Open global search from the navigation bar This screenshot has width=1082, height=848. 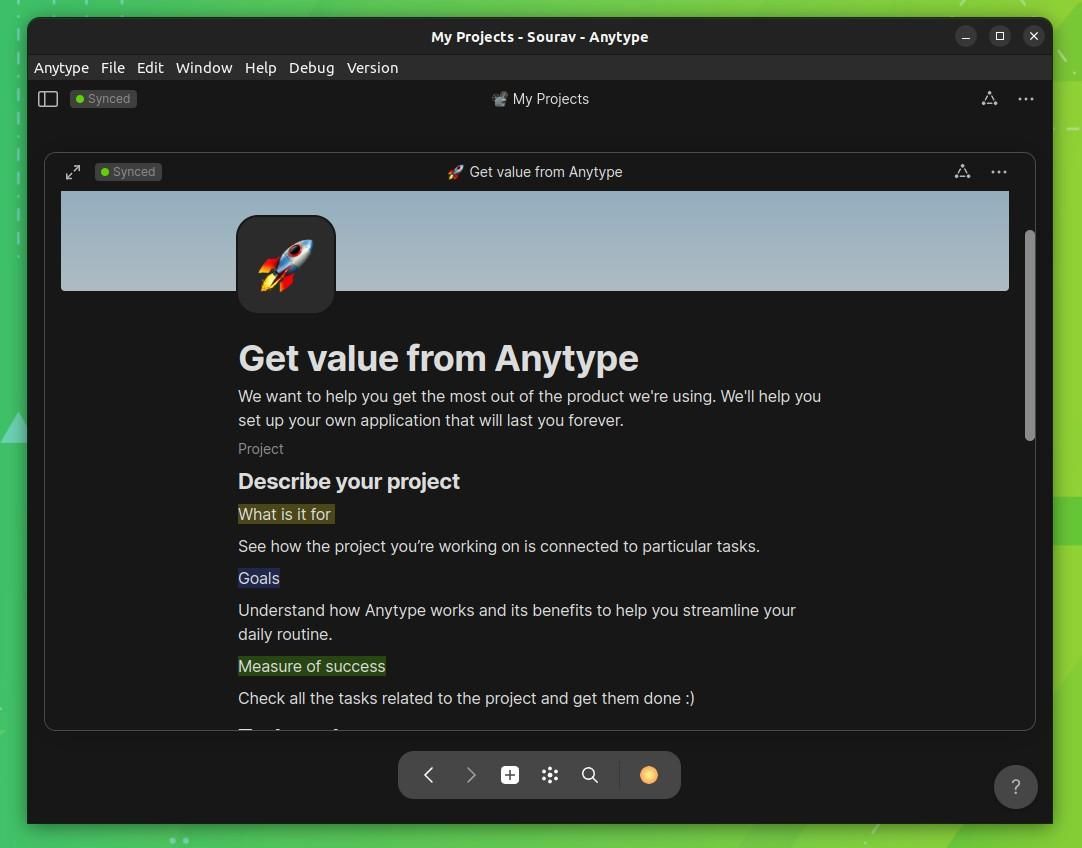[x=589, y=775]
